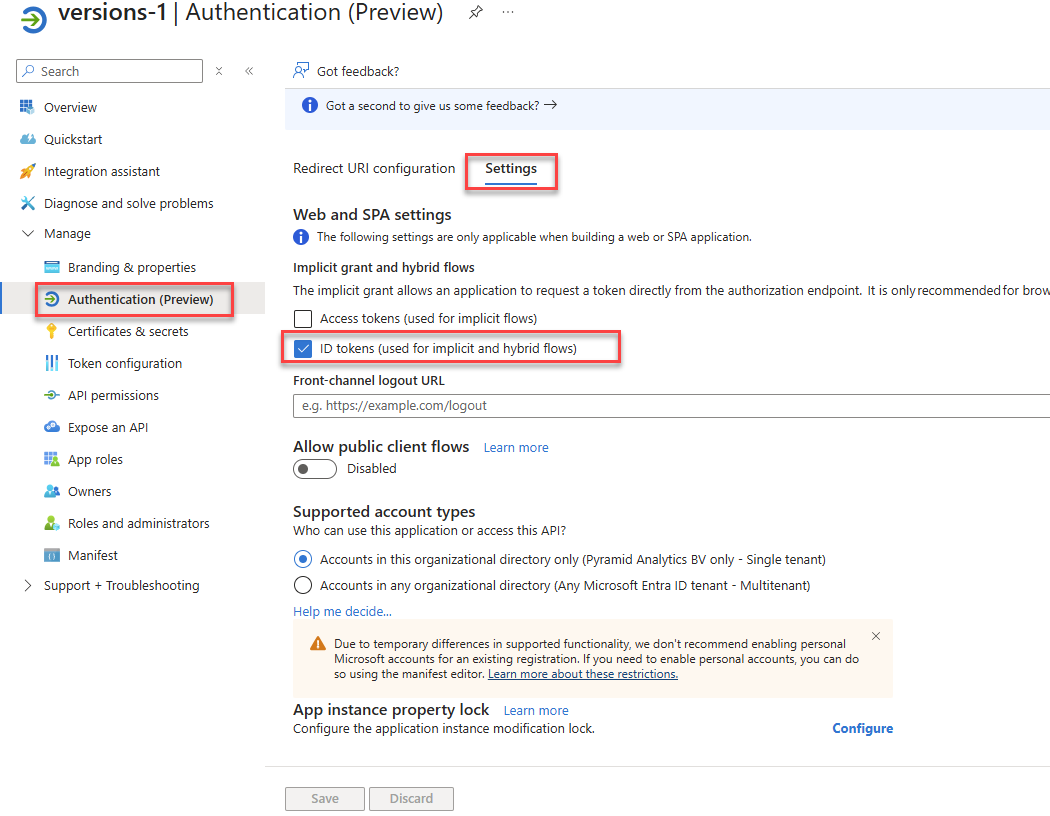Toggle the Allow public client flows switch
This screenshot has height=816, width=1050.
313,469
